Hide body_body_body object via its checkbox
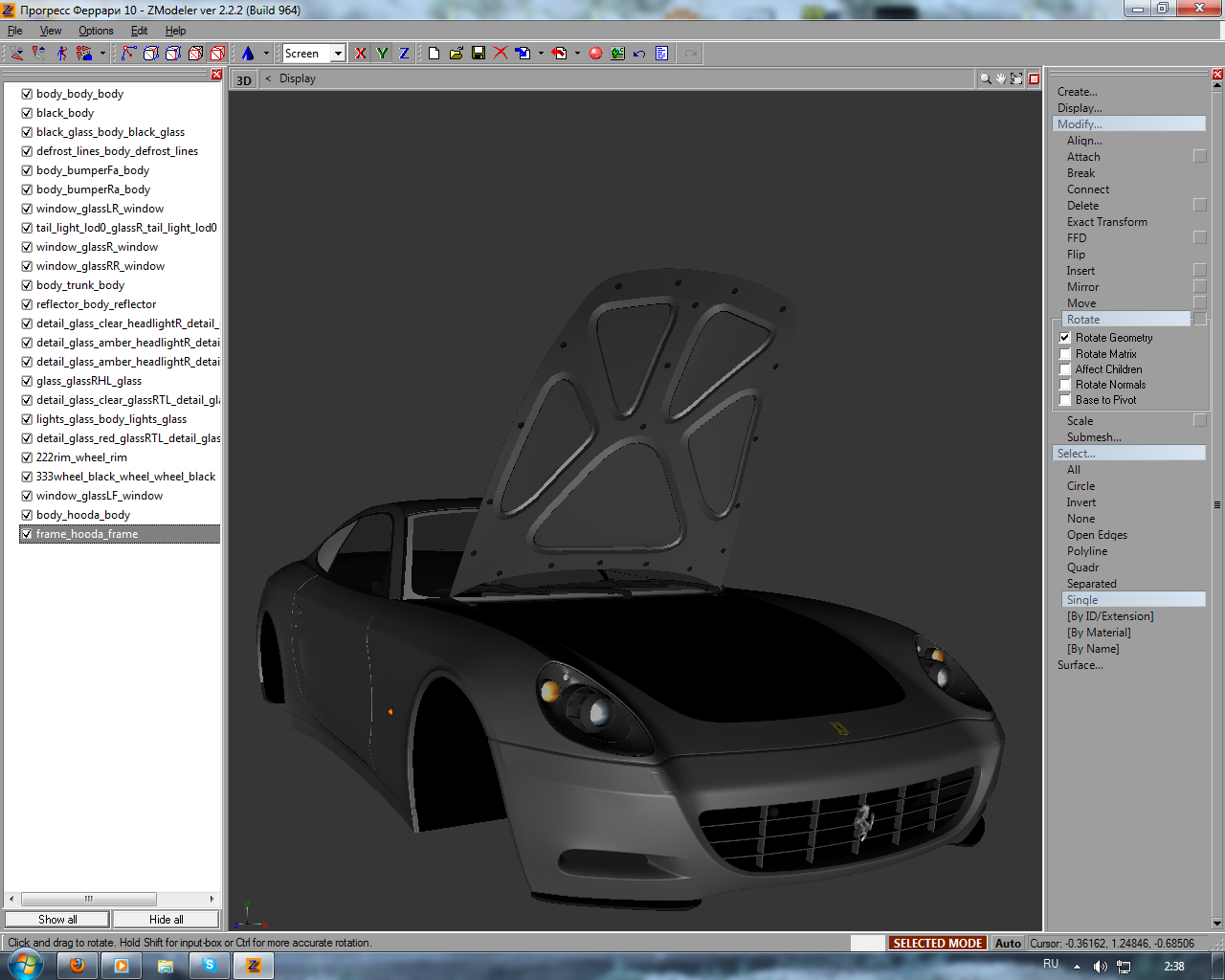Screen dimensions: 1225x980 [27, 94]
